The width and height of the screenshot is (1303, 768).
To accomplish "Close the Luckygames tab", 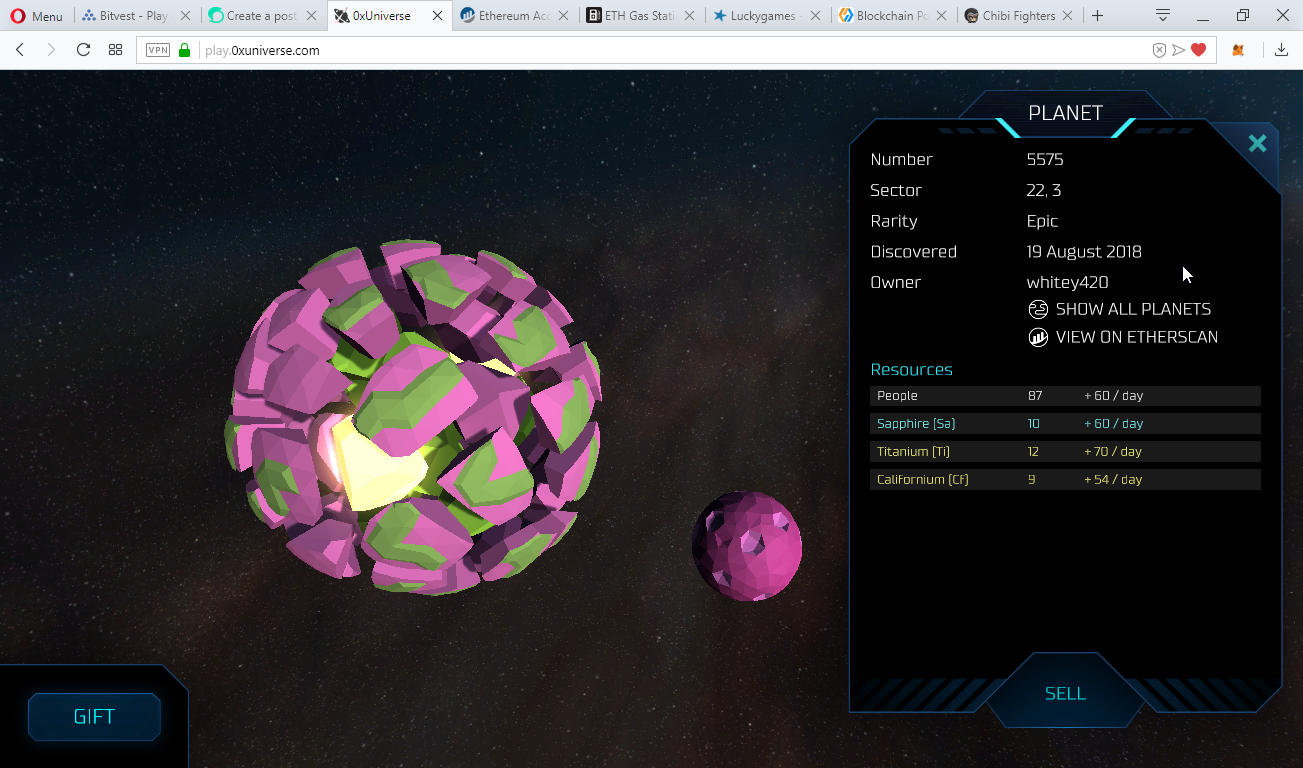I will tap(815, 16).
